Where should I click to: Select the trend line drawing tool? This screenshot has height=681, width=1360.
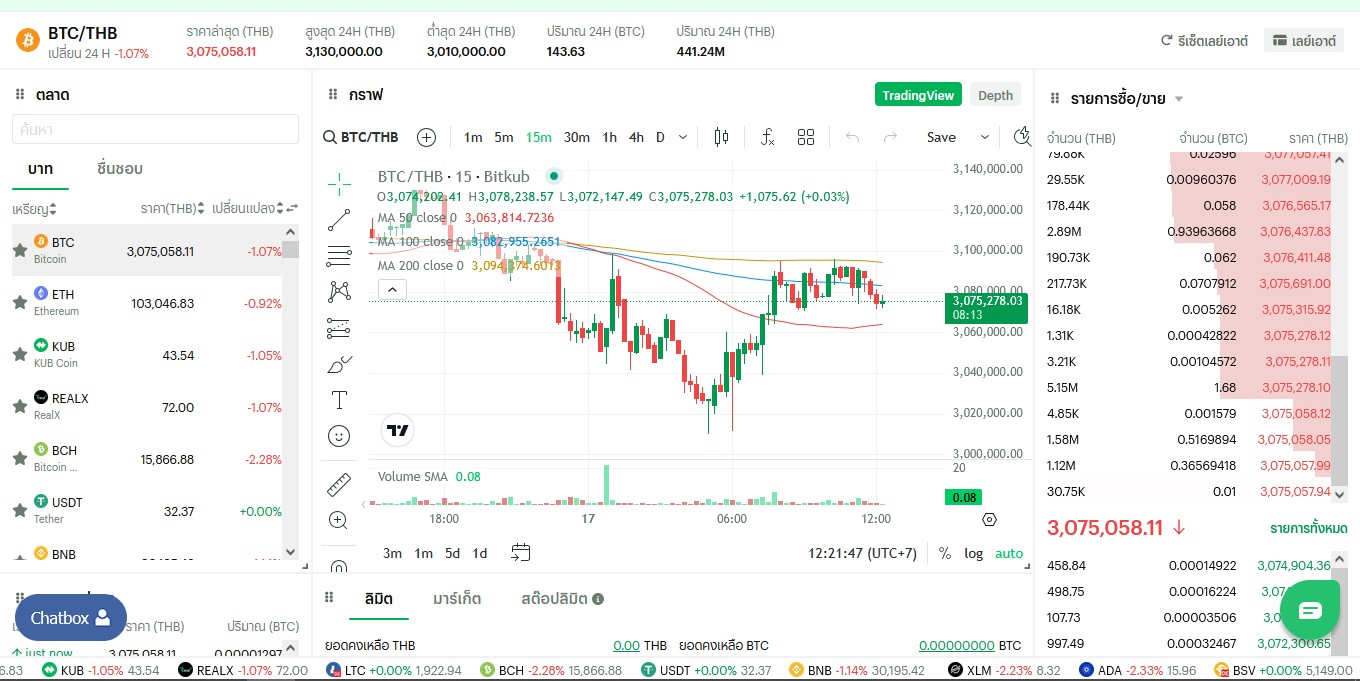pyautogui.click(x=339, y=220)
